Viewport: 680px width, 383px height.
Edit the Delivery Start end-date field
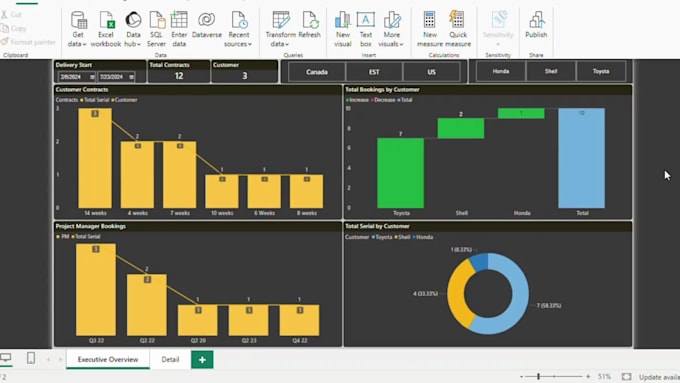[116, 77]
